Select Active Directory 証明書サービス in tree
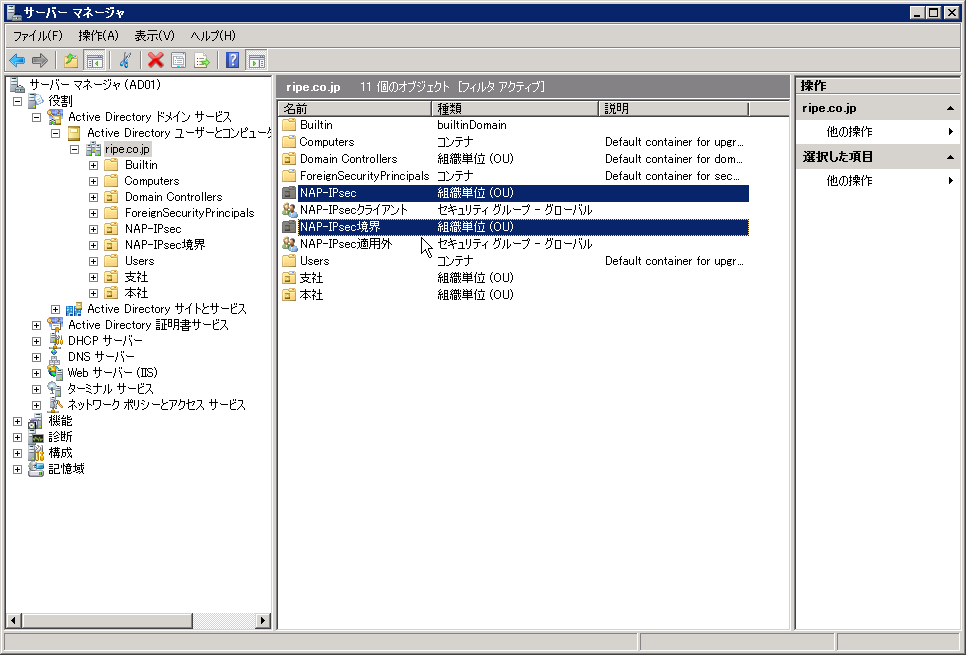This screenshot has width=966, height=655. pyautogui.click(x=148, y=325)
